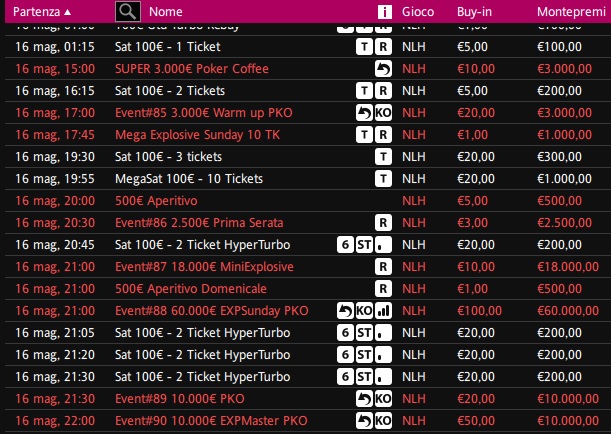The width and height of the screenshot is (611, 434).
Task: Sort tournaments by Gioco column header
Action: [x=417, y=12]
